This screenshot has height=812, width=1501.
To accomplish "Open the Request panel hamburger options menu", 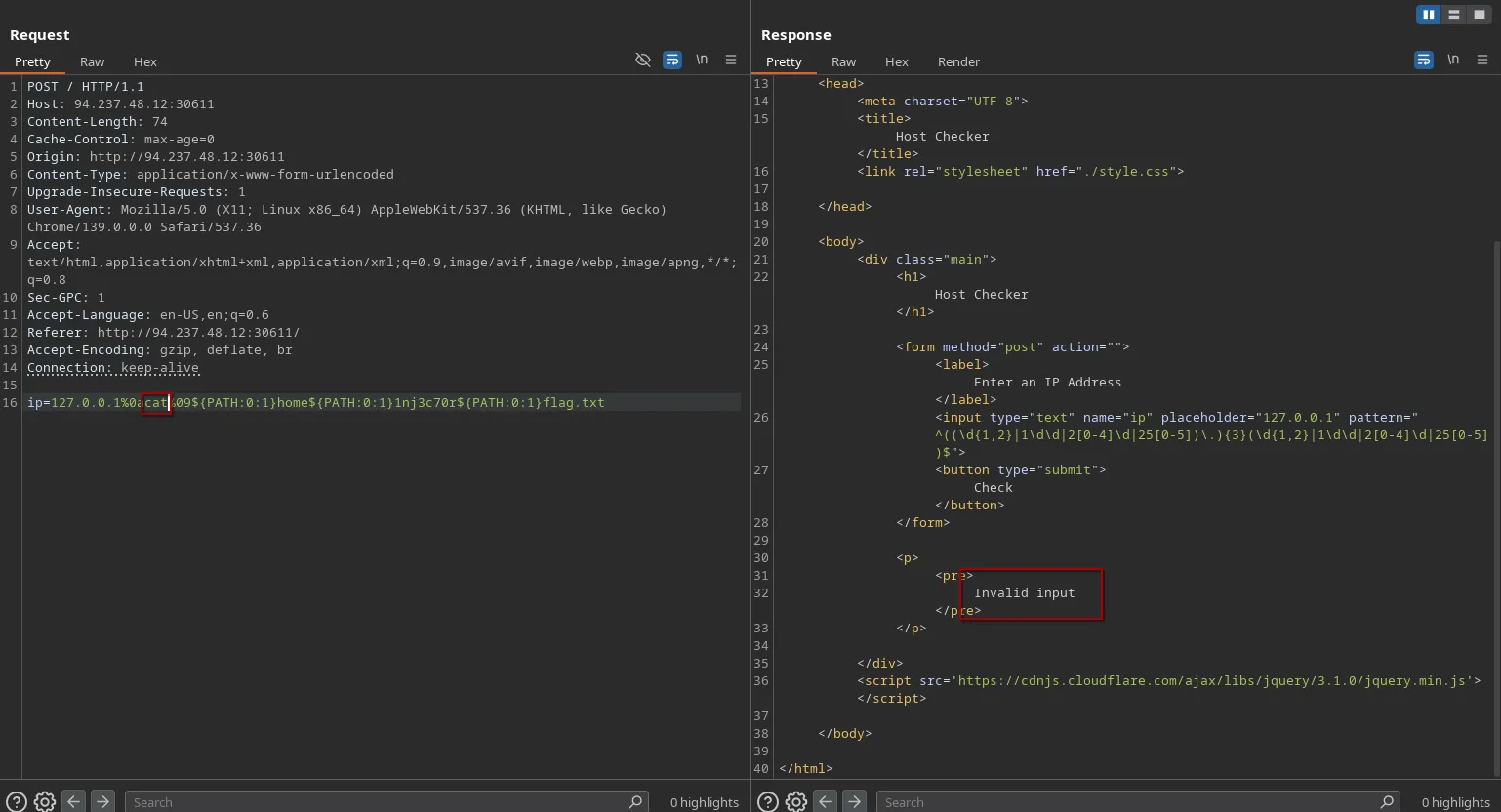I will [731, 61].
